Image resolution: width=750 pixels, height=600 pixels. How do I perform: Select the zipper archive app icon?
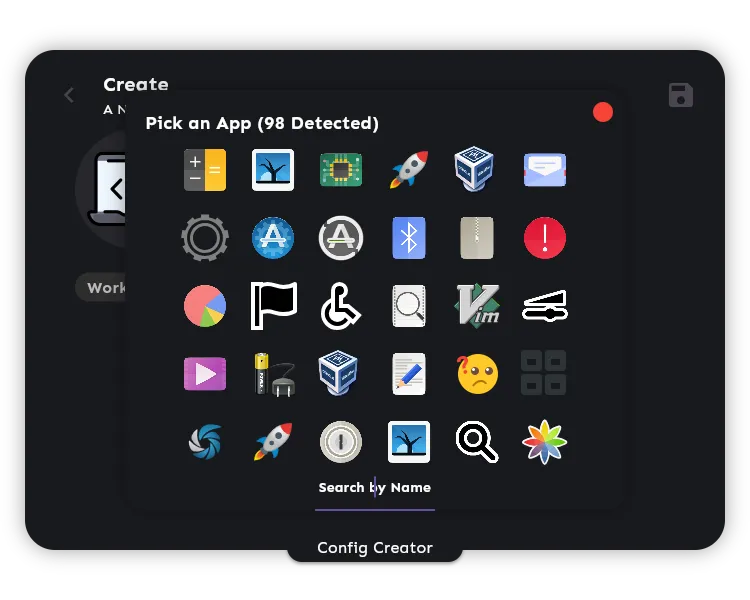click(476, 238)
